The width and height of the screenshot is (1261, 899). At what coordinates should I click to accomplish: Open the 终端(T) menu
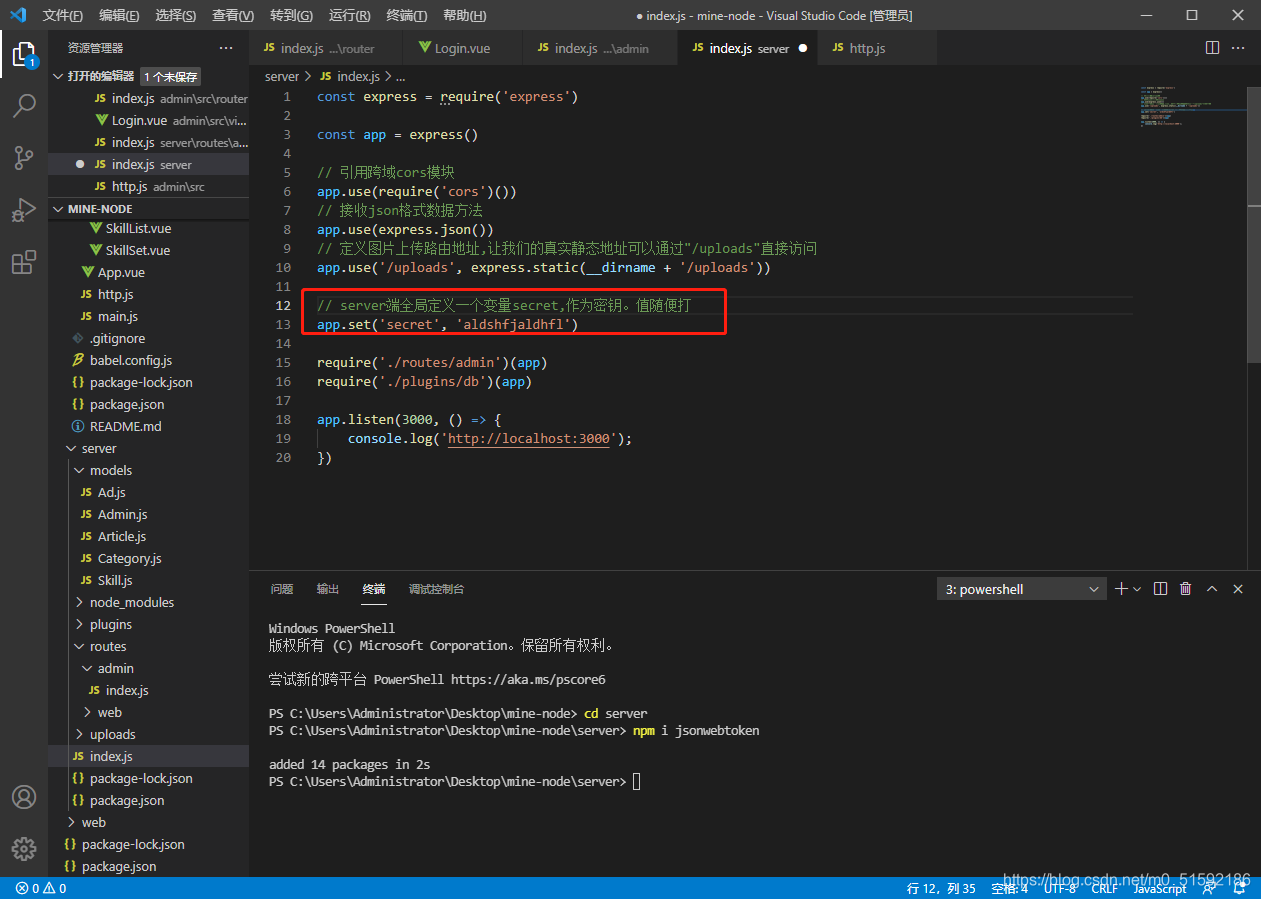click(406, 15)
